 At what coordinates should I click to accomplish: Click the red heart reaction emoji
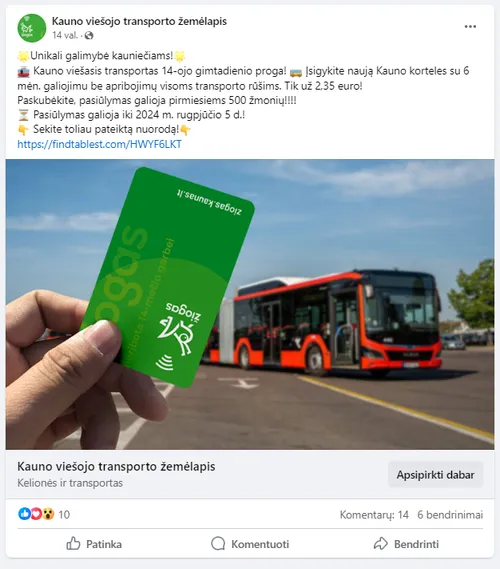(36, 514)
